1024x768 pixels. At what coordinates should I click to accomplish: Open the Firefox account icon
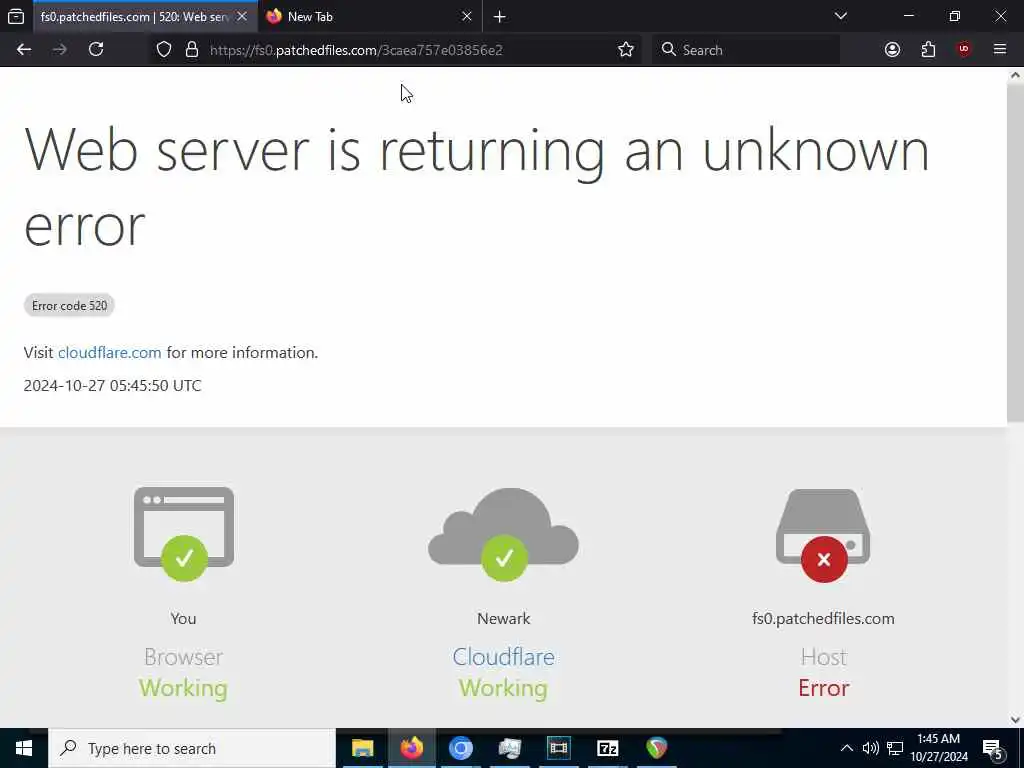892,50
